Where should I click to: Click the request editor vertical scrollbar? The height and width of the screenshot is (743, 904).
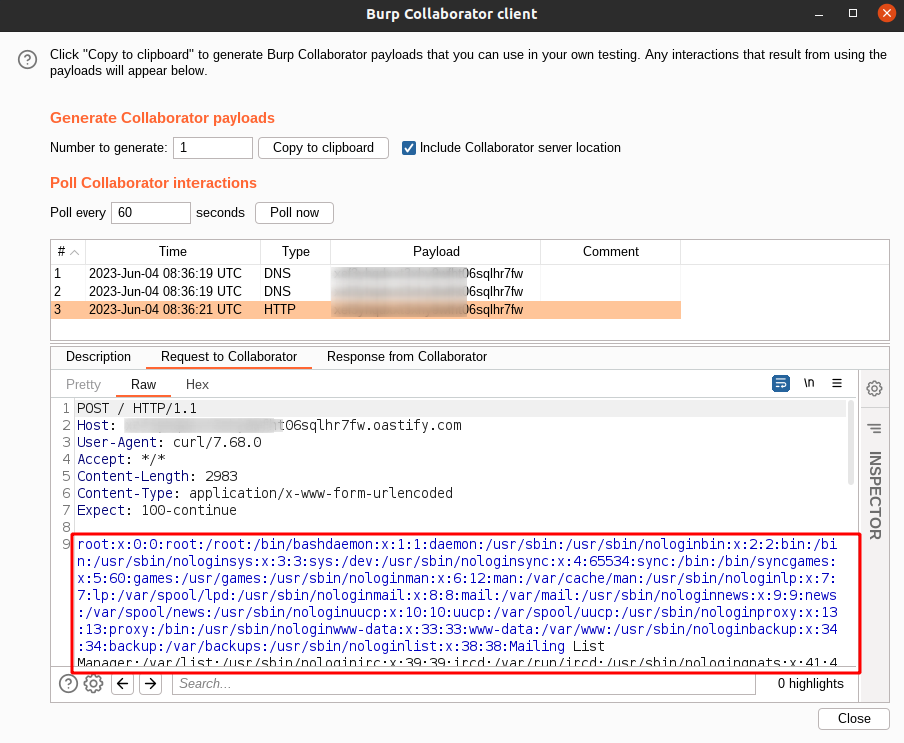coord(850,443)
